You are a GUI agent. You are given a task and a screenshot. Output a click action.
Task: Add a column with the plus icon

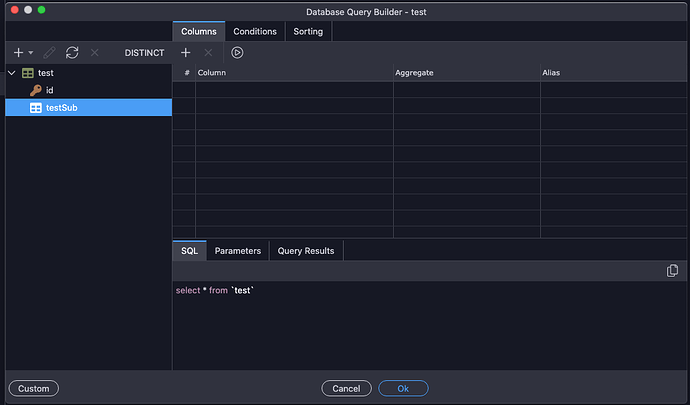[186, 53]
